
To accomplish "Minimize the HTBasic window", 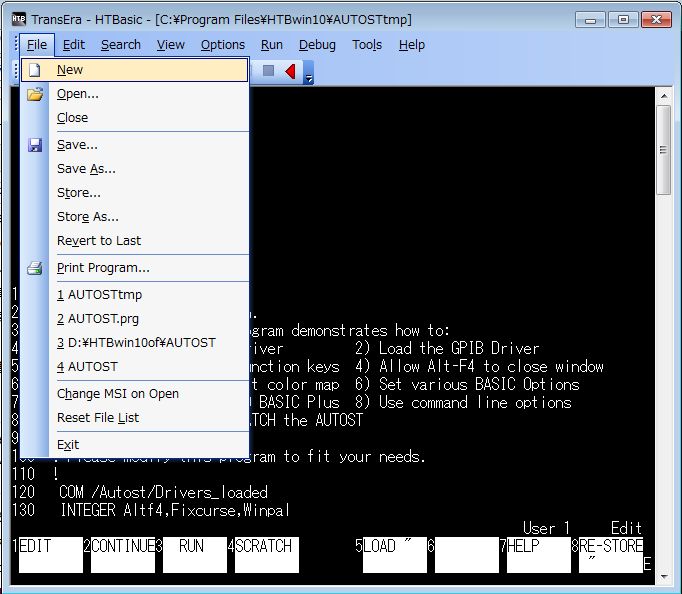I will click(x=590, y=20).
